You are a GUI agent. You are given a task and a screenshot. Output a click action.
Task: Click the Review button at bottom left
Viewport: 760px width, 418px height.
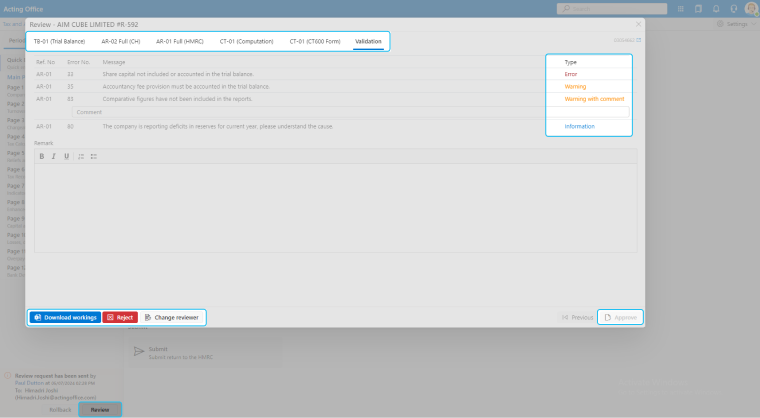100,410
